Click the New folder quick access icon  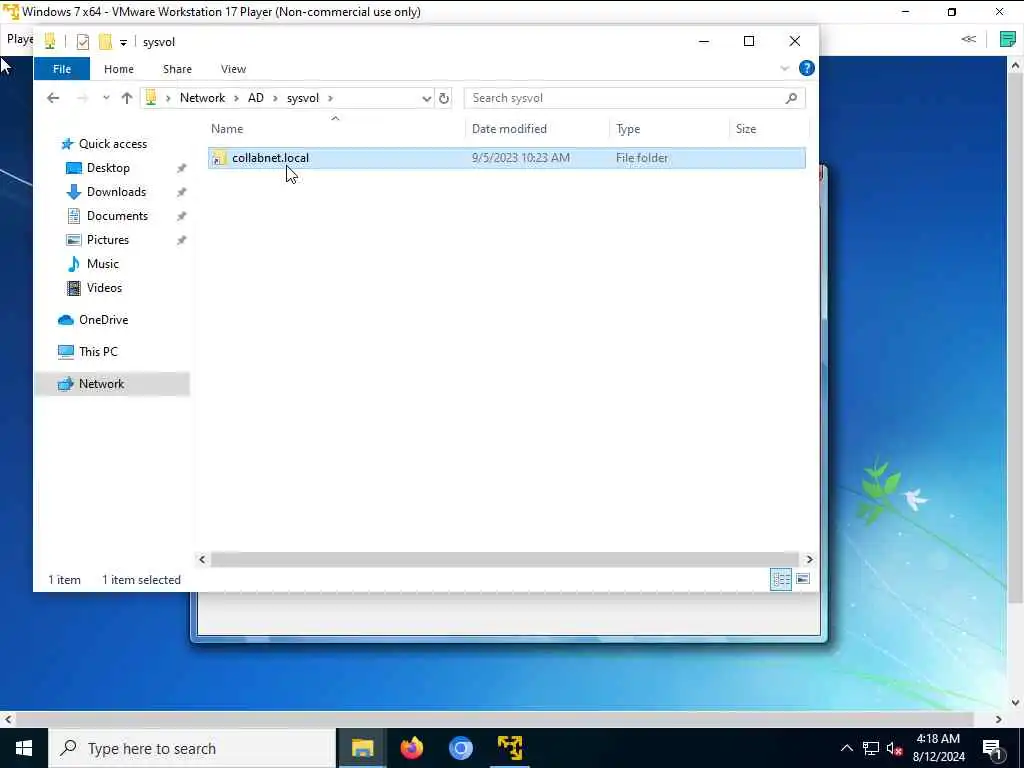coord(105,42)
